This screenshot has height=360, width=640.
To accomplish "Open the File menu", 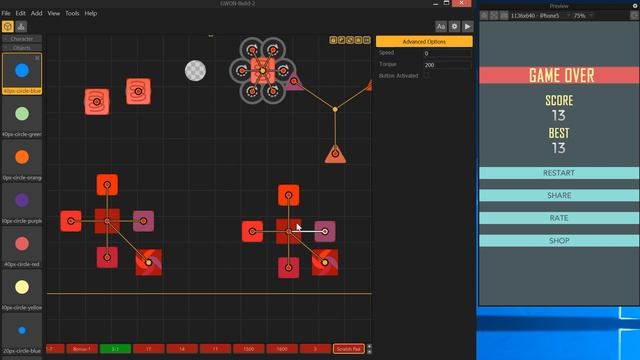I will 6,13.
